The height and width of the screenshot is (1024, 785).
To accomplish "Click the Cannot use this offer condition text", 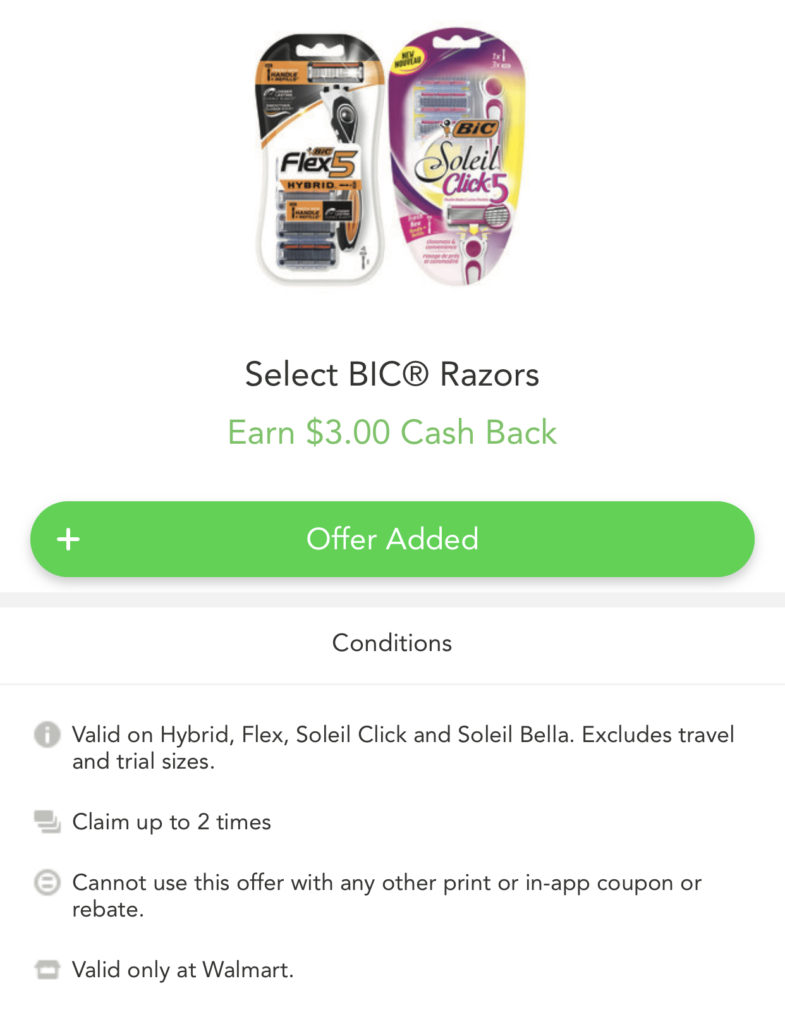I will (387, 896).
